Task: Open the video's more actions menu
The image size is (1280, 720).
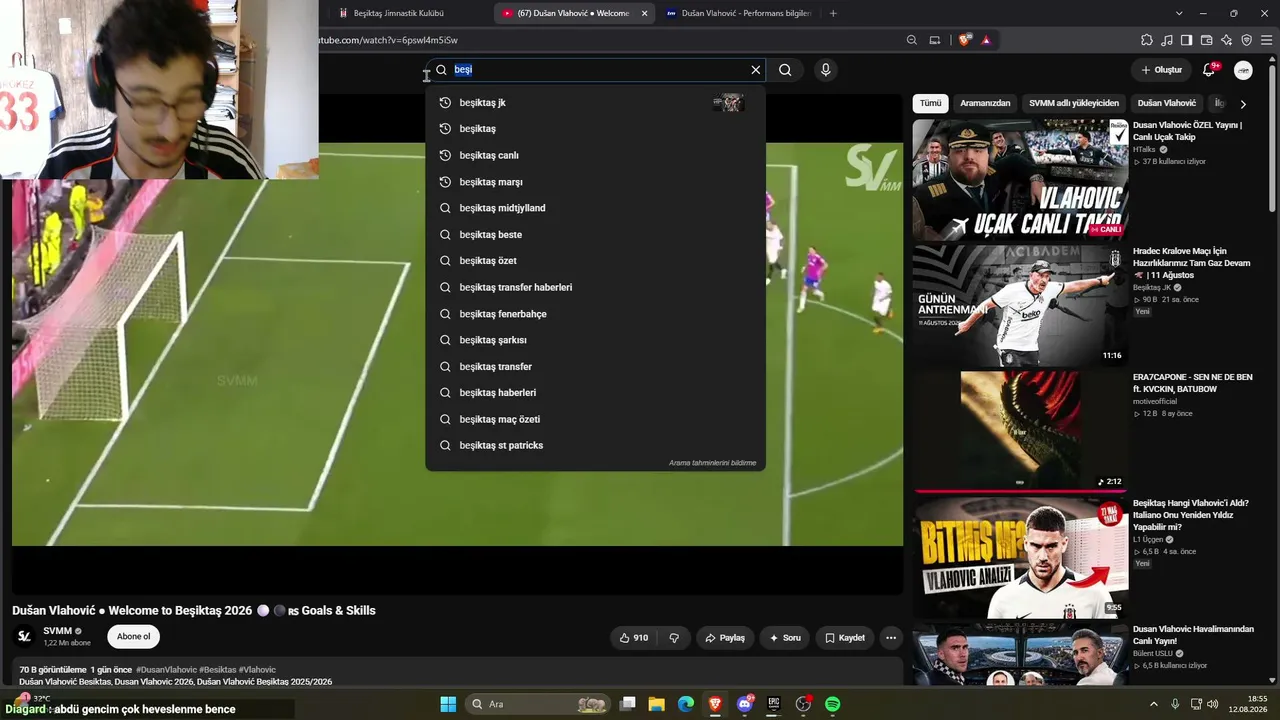Action: click(x=891, y=638)
